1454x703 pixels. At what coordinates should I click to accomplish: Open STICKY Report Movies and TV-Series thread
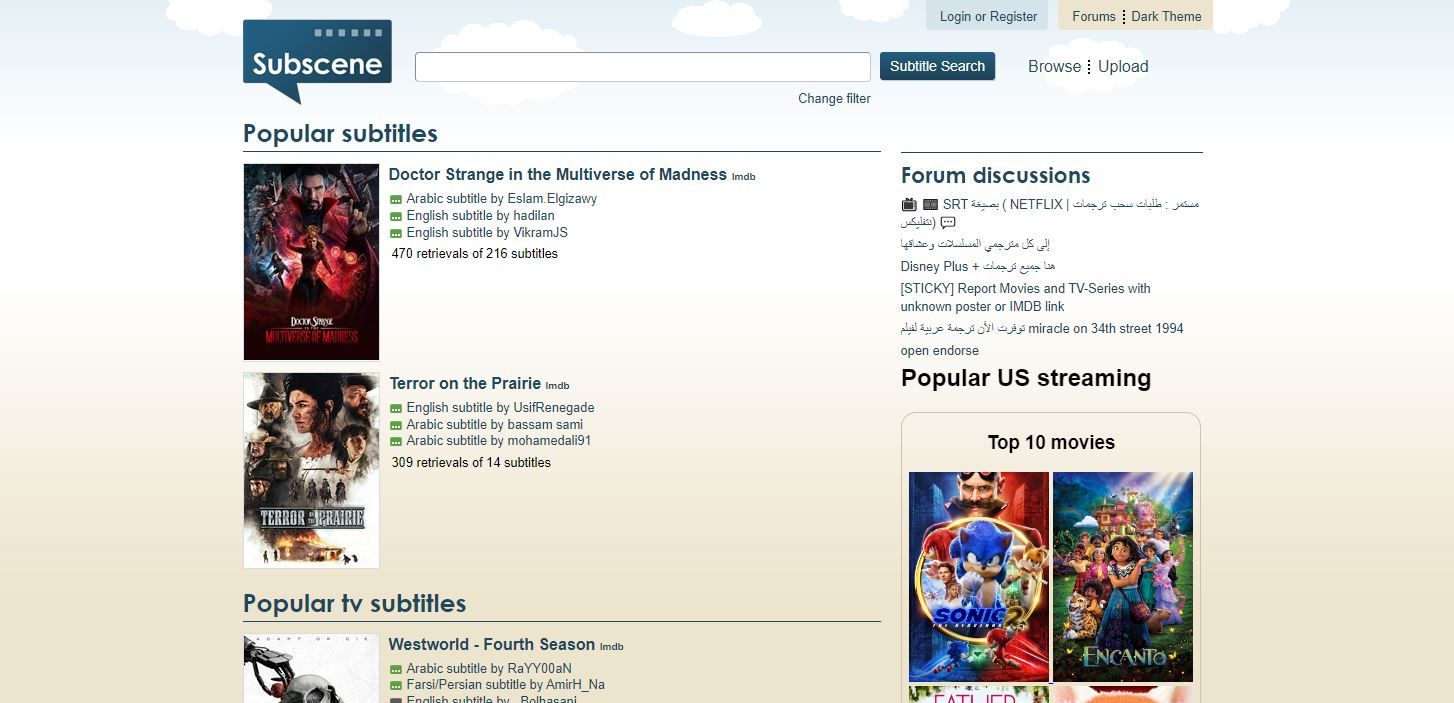pyautogui.click(x=1026, y=298)
